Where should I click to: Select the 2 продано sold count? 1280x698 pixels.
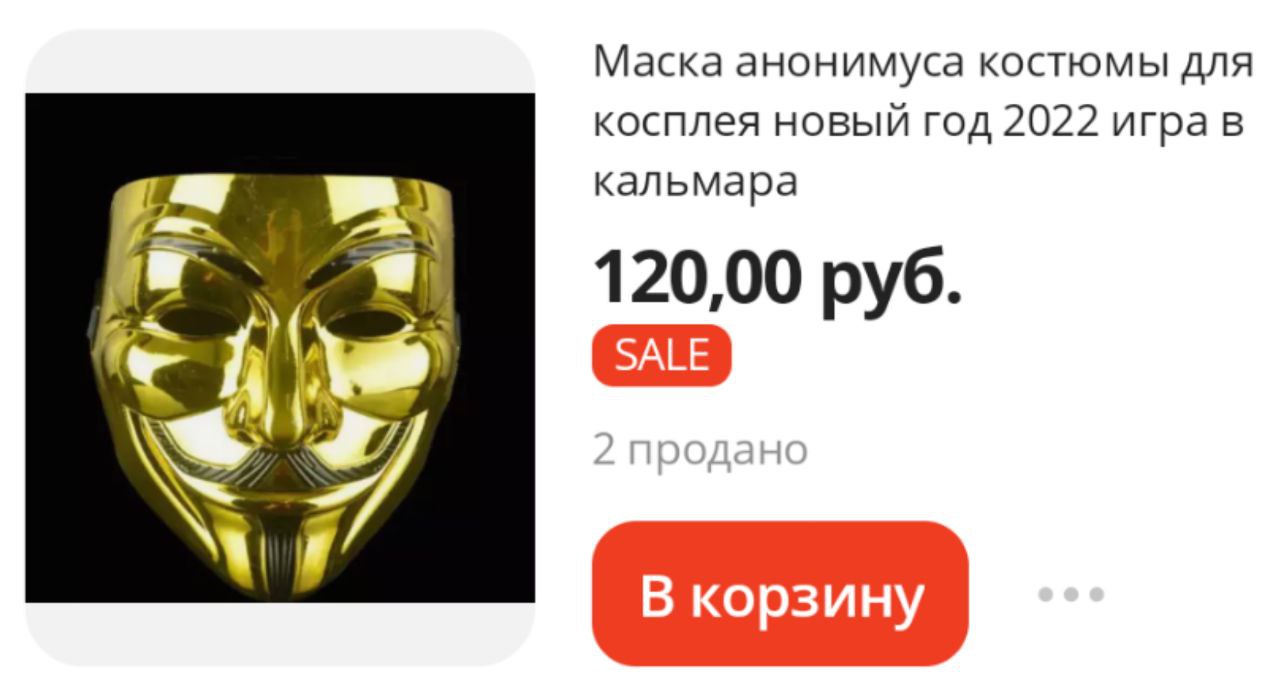700,451
